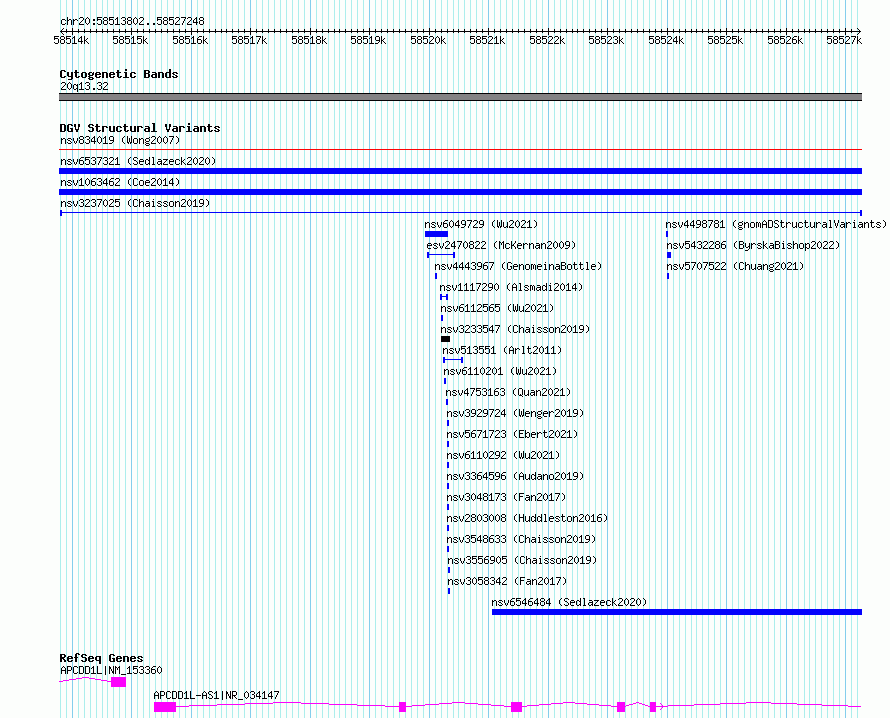Open nsv3556905 (Chaisson2019) variant
The width and height of the screenshot is (890, 718).
click(523, 560)
